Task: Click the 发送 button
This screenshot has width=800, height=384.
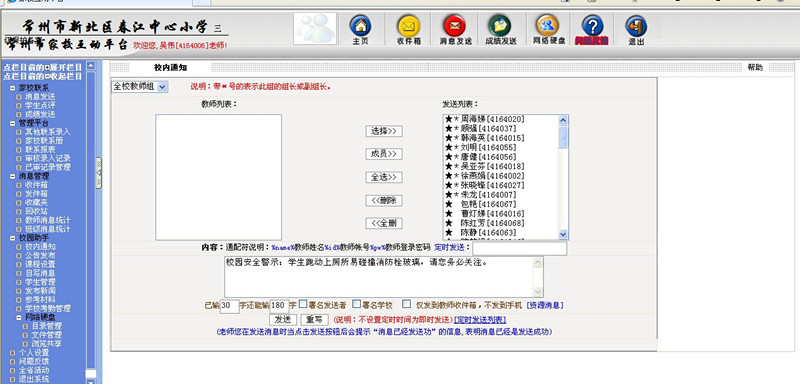Action: 283,320
